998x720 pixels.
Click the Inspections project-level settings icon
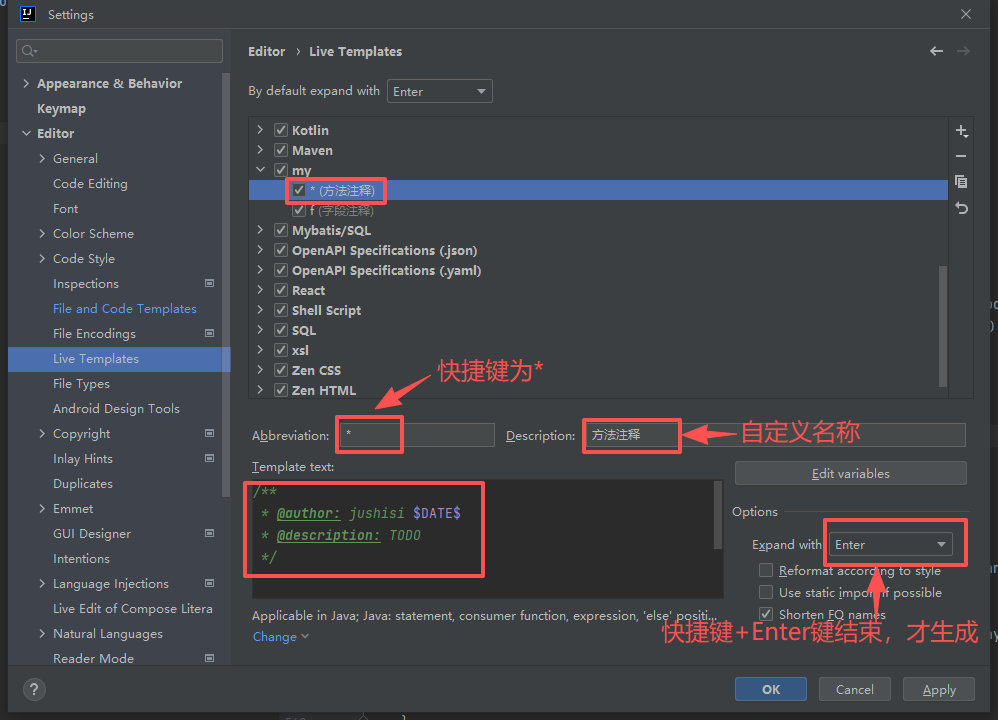pyautogui.click(x=209, y=283)
